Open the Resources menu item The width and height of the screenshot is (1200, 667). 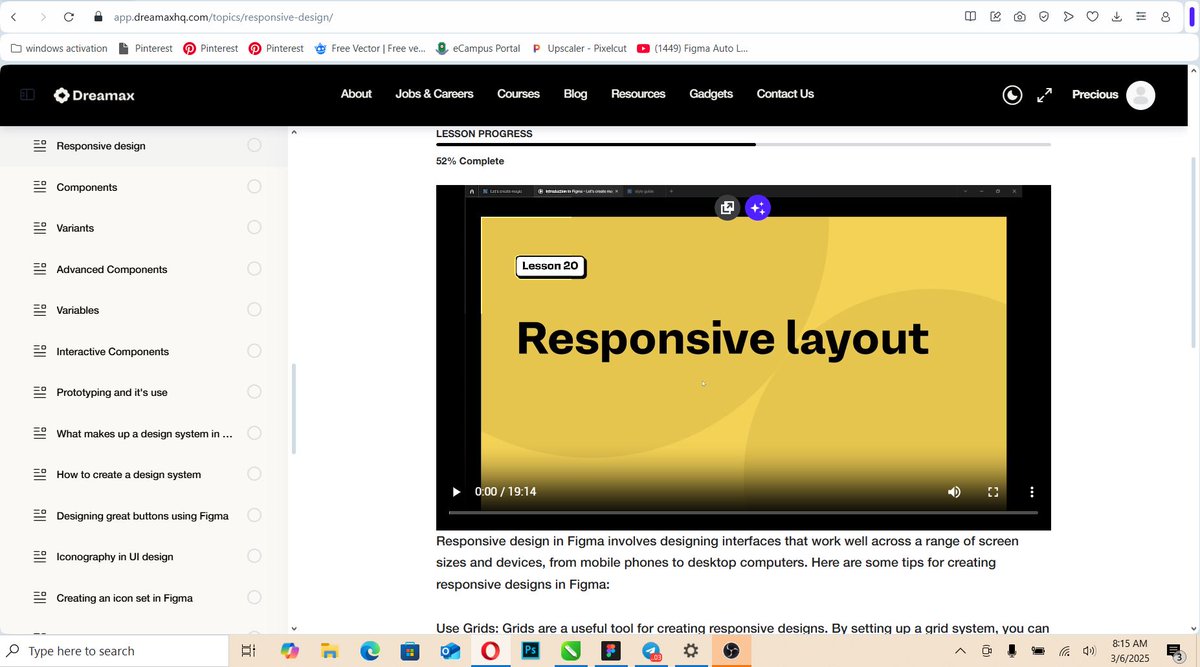tap(638, 94)
